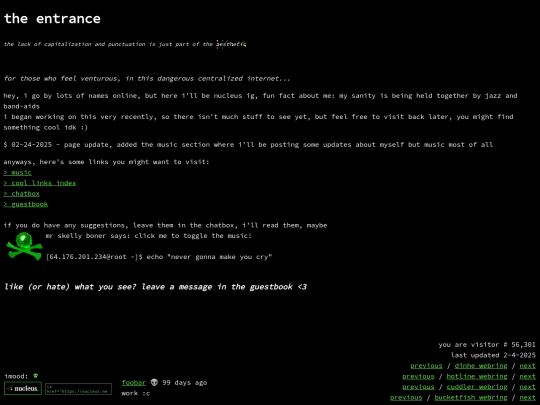The width and height of the screenshot is (540, 405).
Task: Open the hotline webring link
Action: point(477,376)
